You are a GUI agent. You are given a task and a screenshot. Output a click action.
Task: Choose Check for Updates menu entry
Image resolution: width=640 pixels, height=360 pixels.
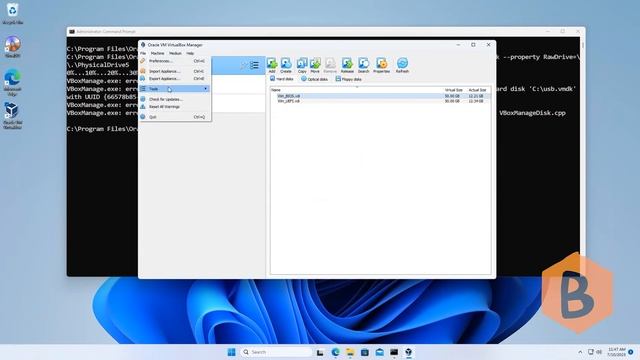175,99
